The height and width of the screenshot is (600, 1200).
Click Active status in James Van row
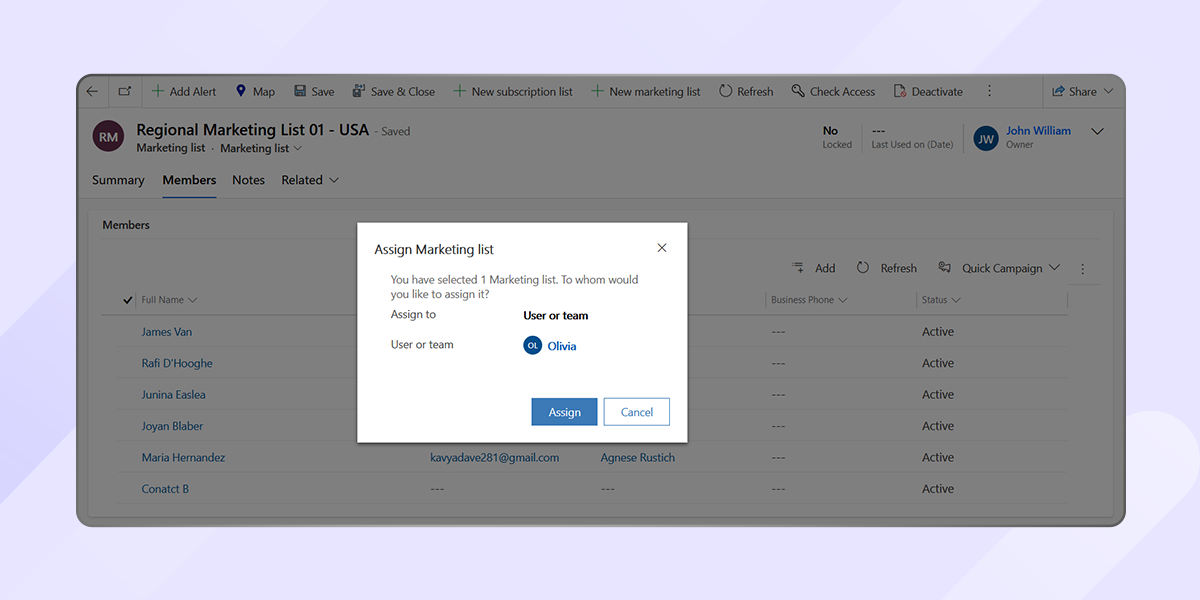pyautogui.click(x=938, y=332)
